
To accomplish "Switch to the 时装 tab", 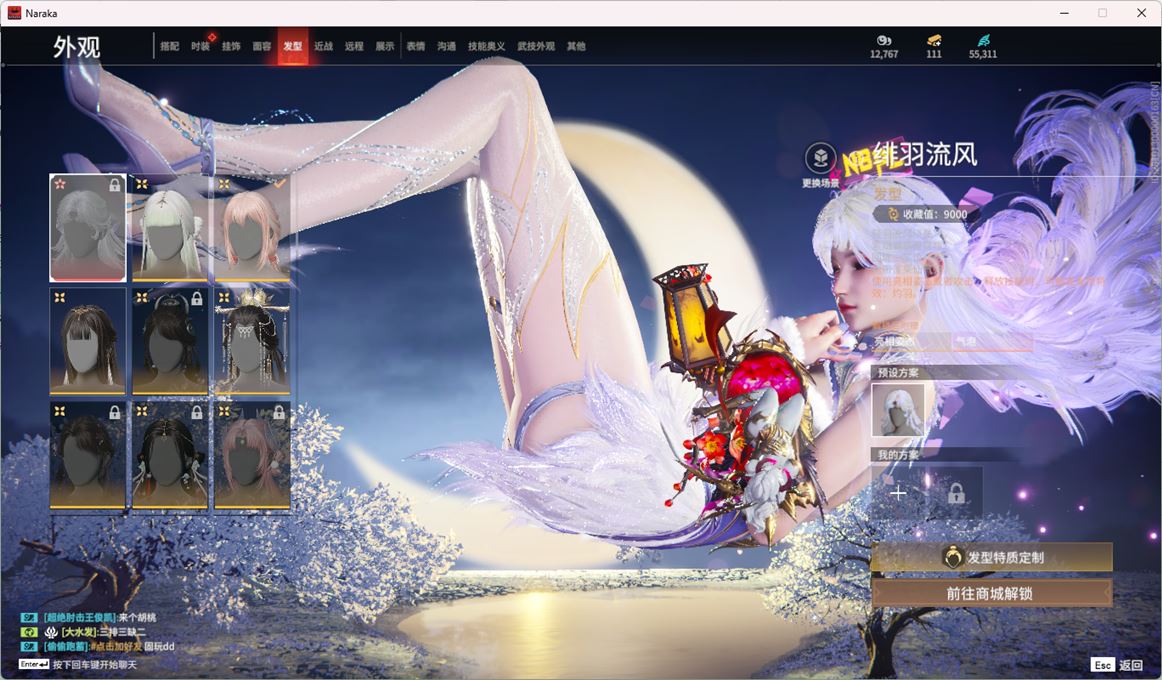I will [x=200, y=46].
